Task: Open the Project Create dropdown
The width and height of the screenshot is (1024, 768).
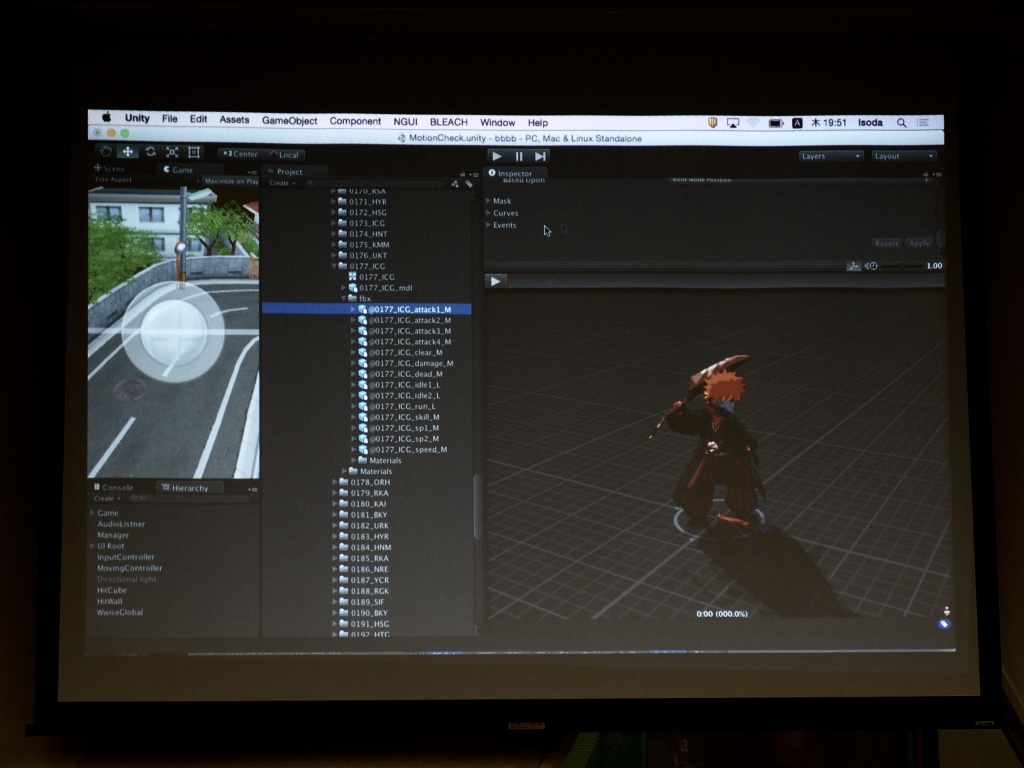Action: click(283, 183)
